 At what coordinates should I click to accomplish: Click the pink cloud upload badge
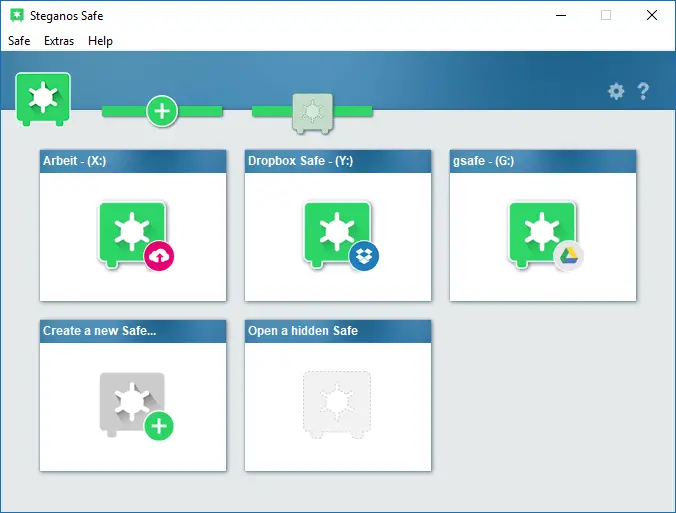[159, 256]
